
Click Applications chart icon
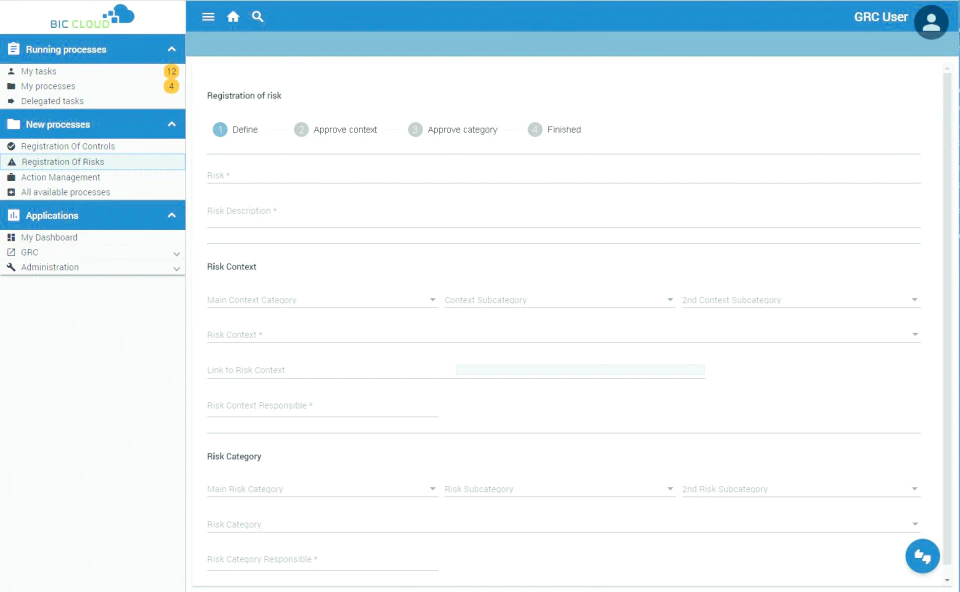tap(13, 215)
